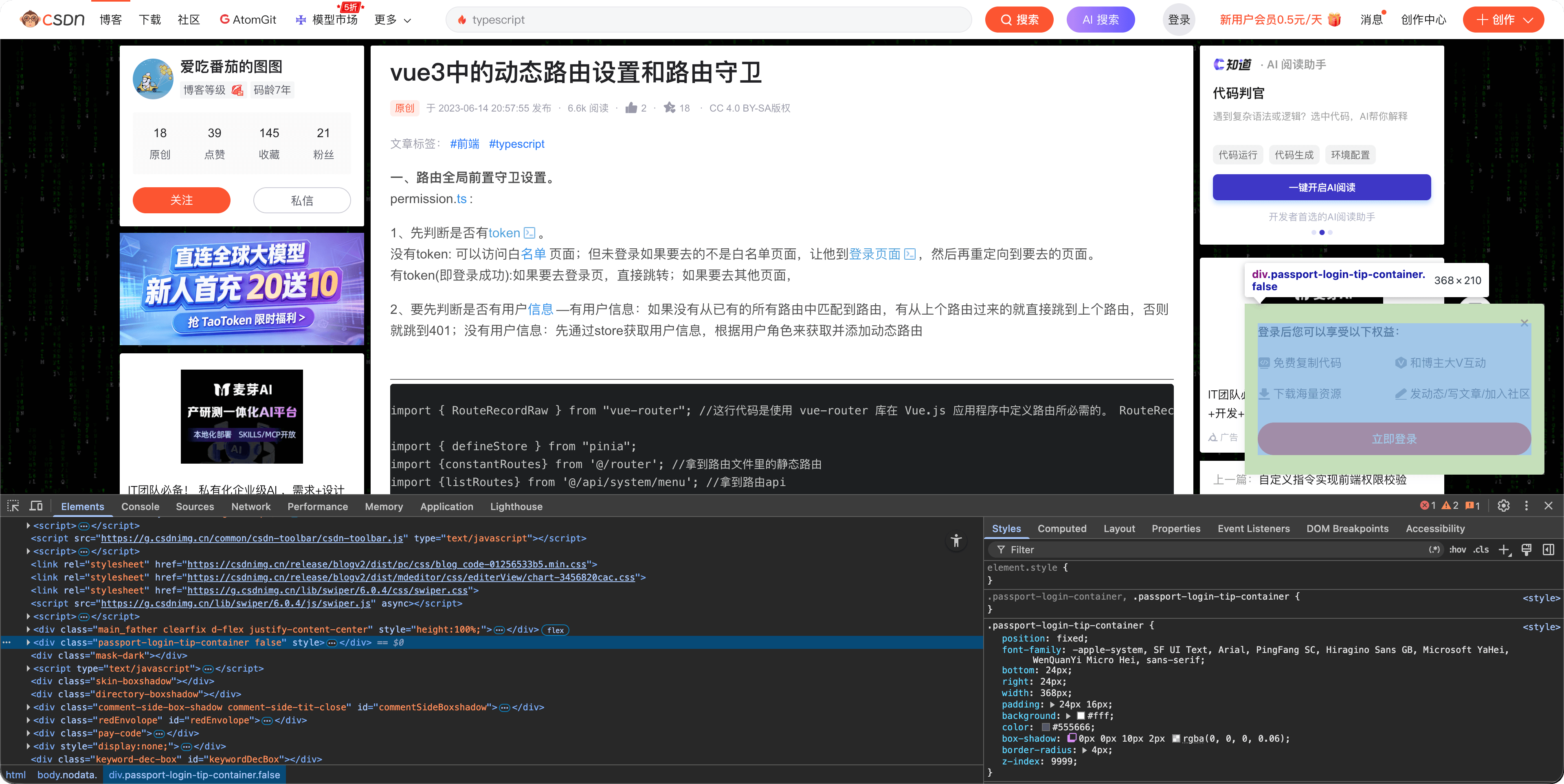
Task: Toggle the computed styles sidebar icon
Action: pos(1549,550)
